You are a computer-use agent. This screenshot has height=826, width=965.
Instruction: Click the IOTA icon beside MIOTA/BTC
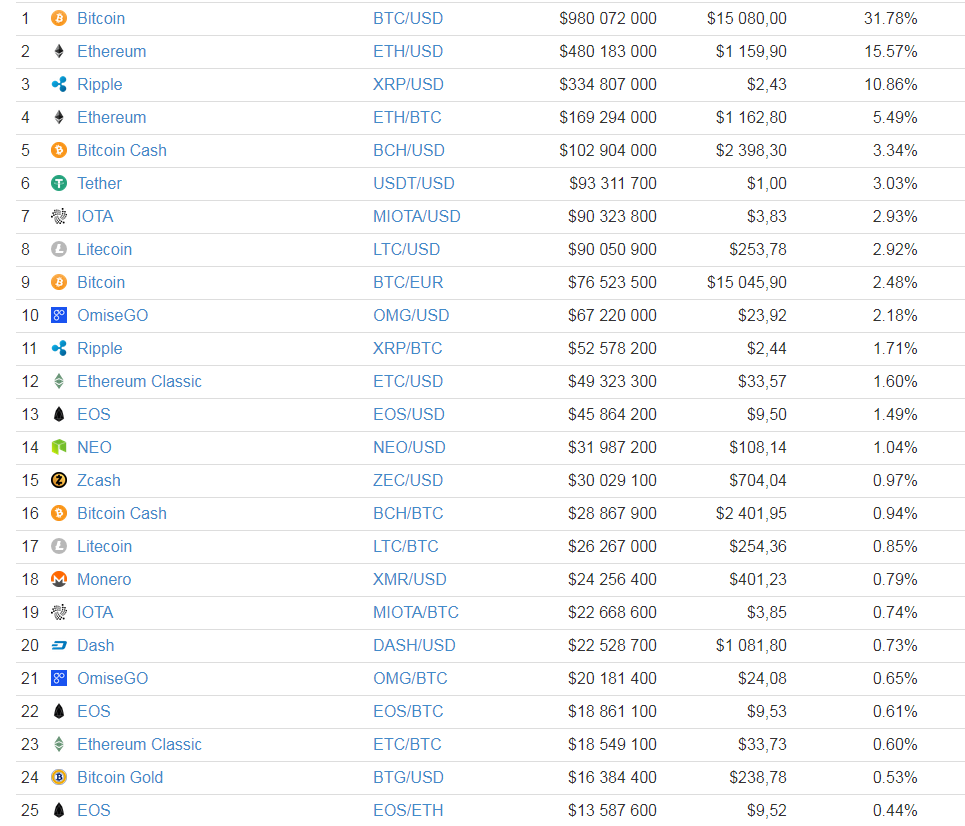(x=59, y=612)
